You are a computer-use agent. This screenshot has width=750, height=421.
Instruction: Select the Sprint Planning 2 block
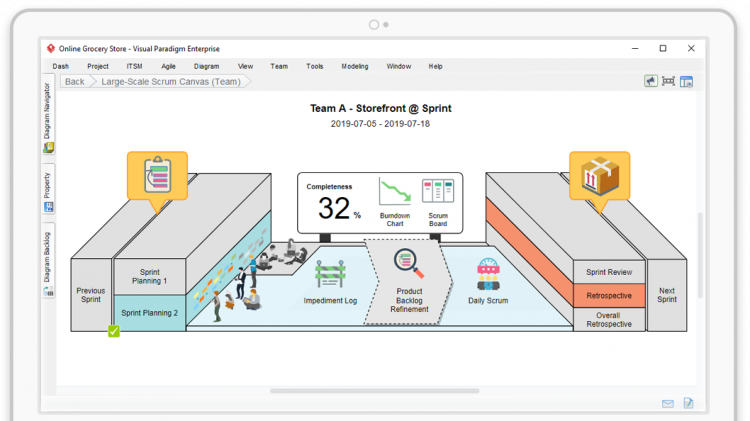(150, 313)
